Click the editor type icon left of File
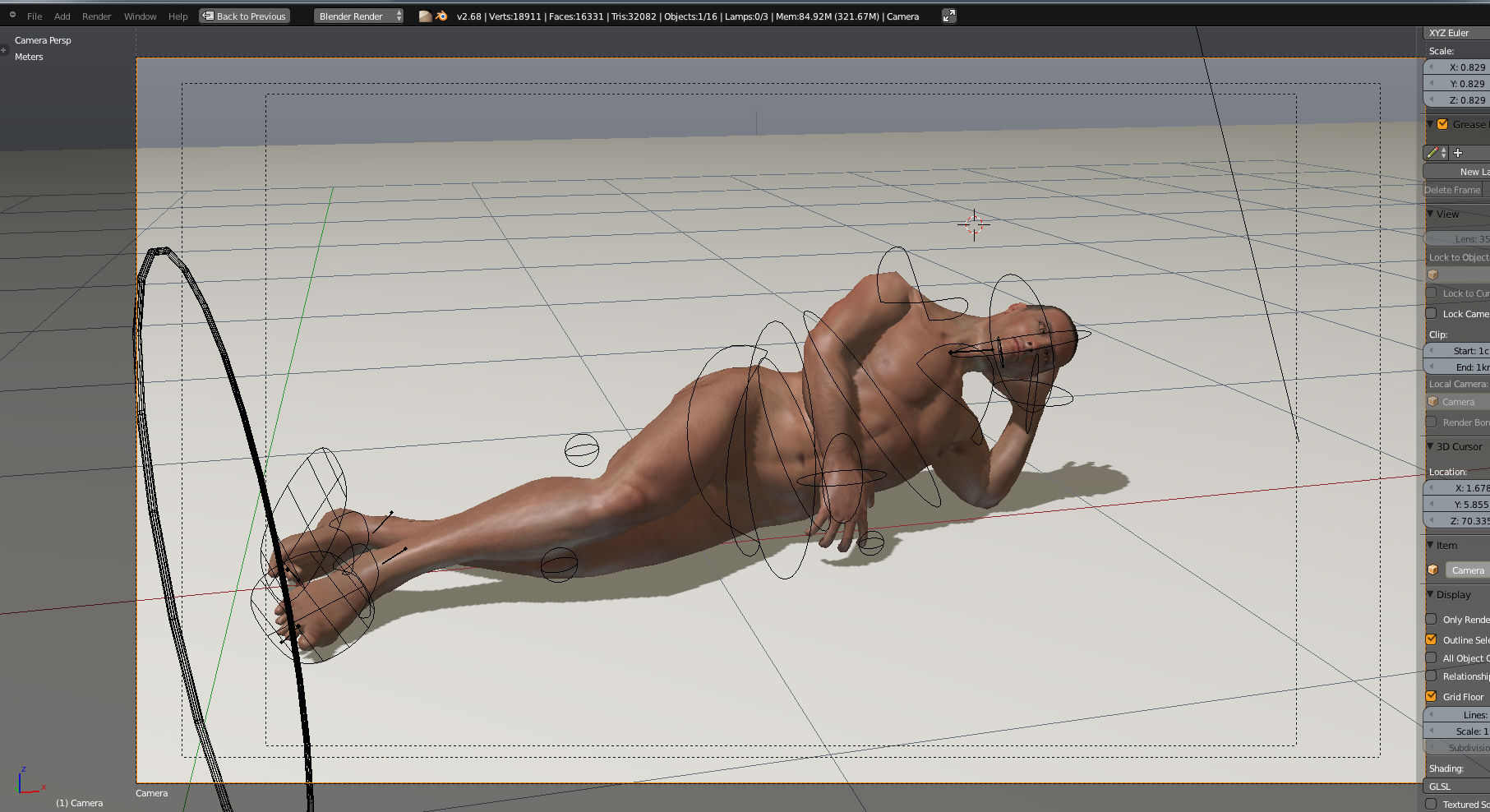This screenshot has width=1490, height=812. tap(12, 16)
